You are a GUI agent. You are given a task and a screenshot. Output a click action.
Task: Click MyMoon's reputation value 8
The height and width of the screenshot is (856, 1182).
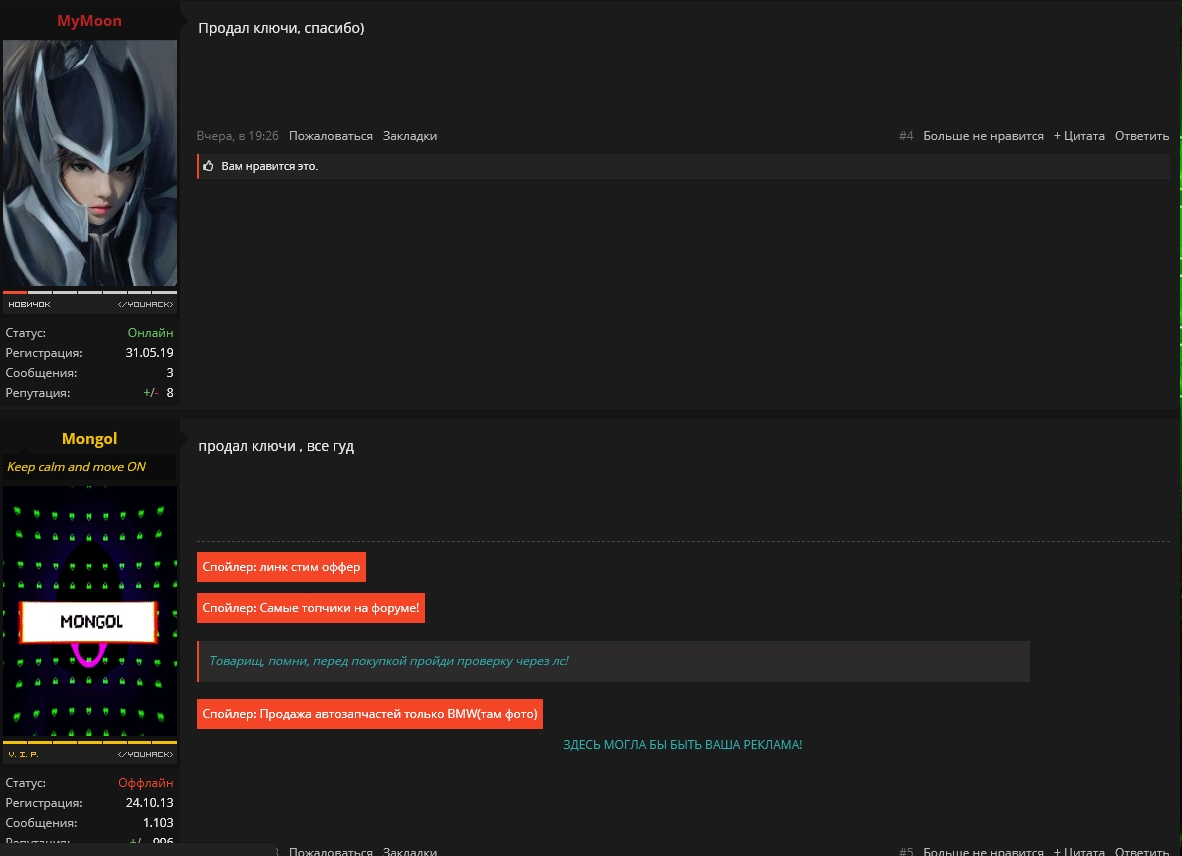tap(170, 393)
